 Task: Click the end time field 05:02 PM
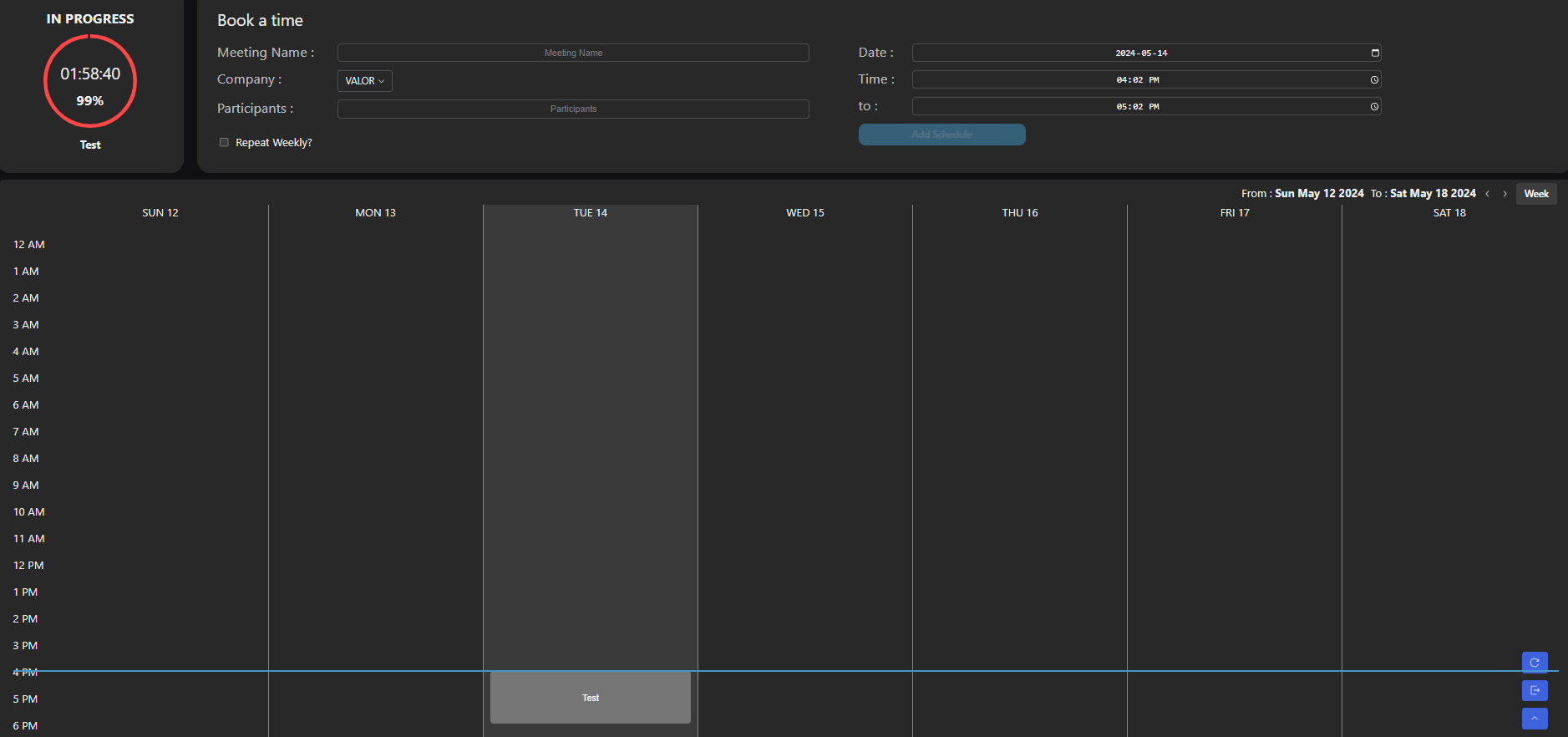pyautogui.click(x=1146, y=106)
